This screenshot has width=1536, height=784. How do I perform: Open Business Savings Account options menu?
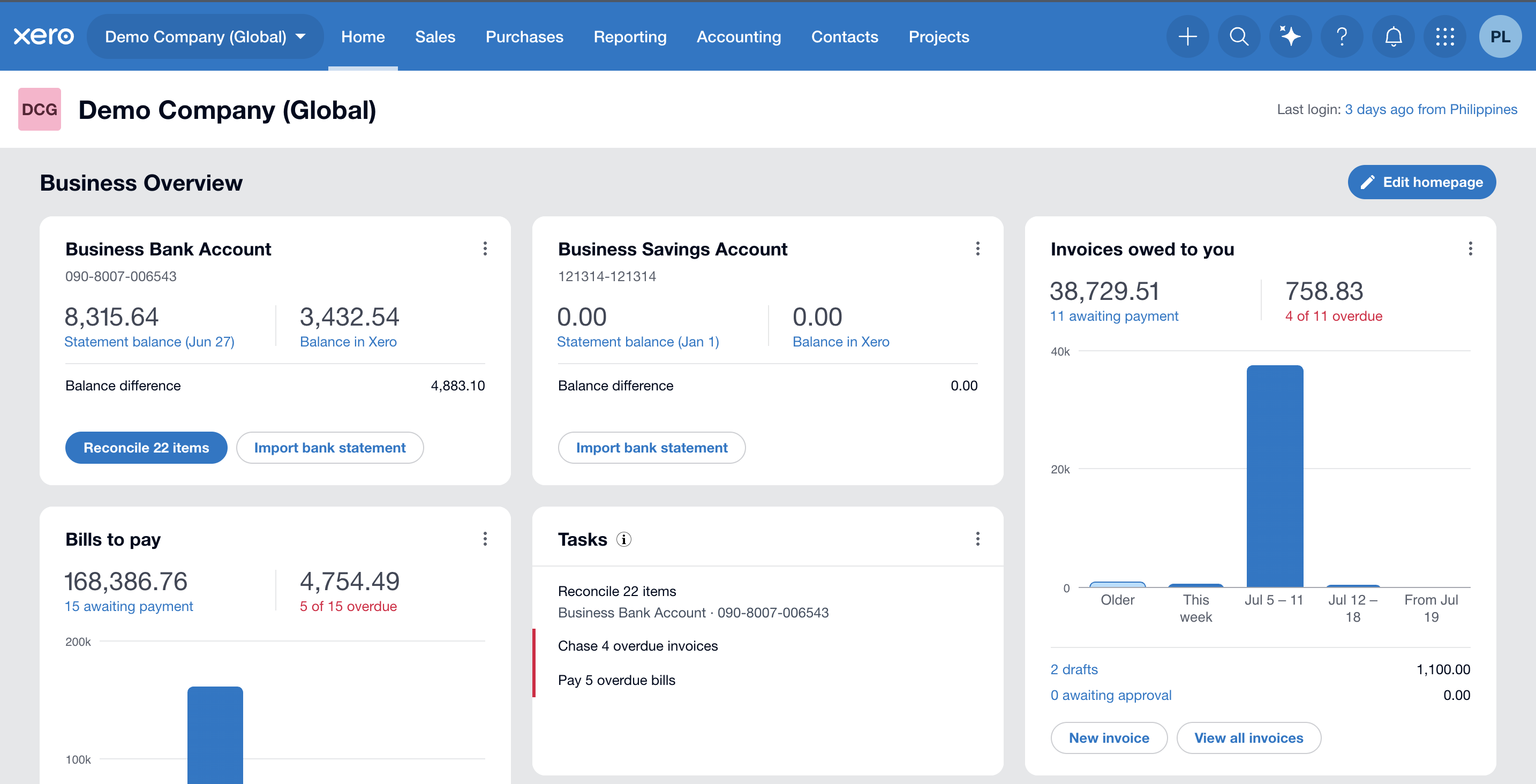pyautogui.click(x=977, y=248)
